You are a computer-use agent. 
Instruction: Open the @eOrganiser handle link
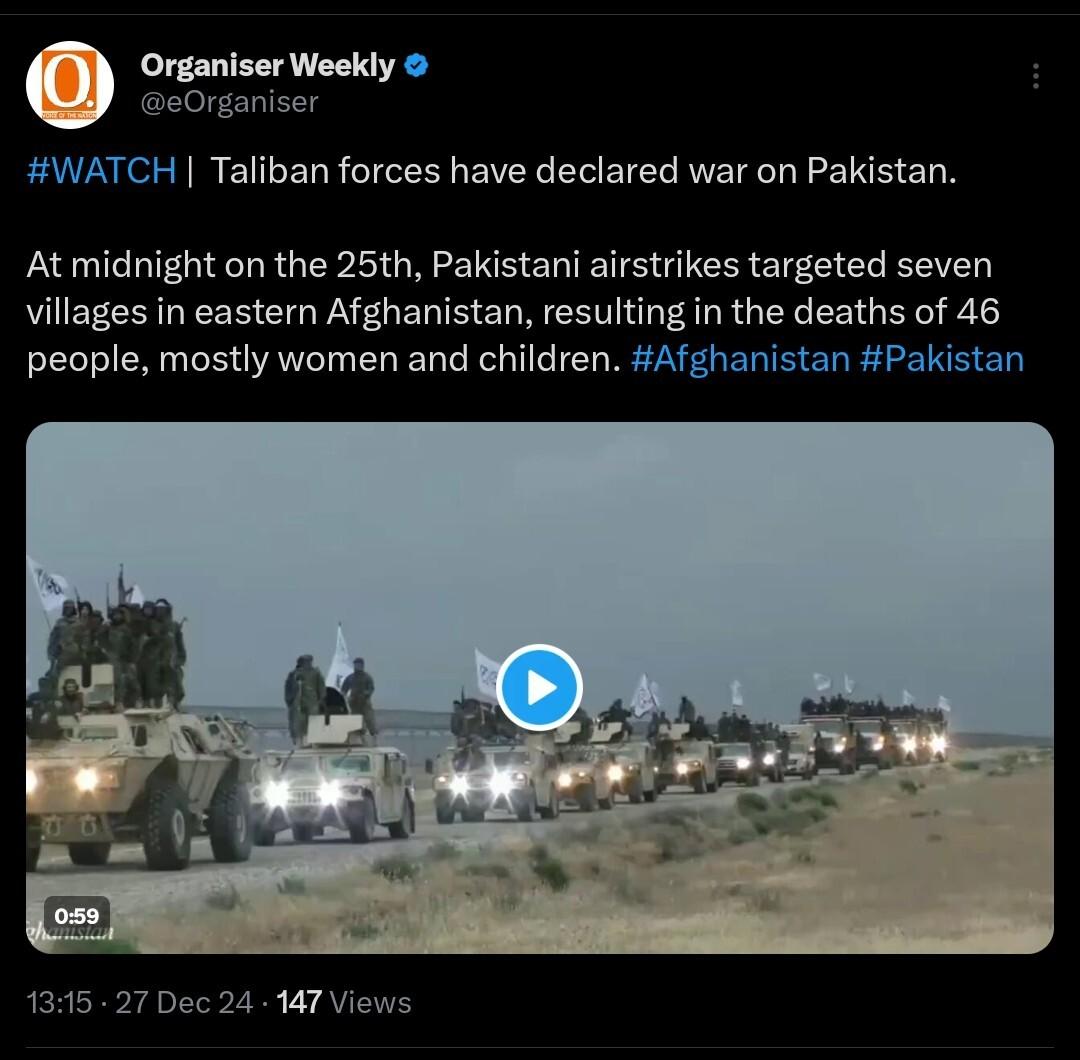point(229,102)
